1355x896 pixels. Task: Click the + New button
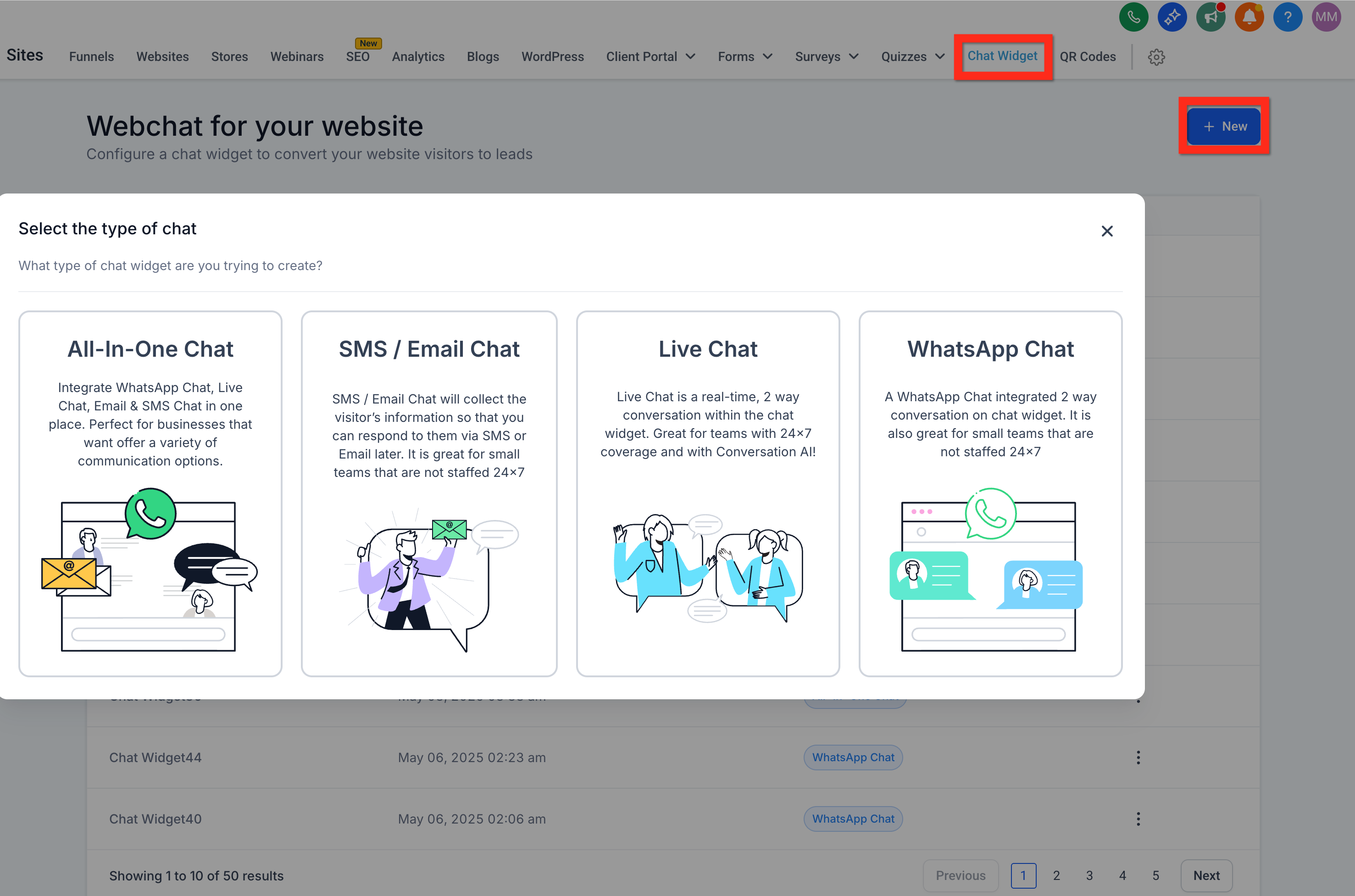[1224, 126]
